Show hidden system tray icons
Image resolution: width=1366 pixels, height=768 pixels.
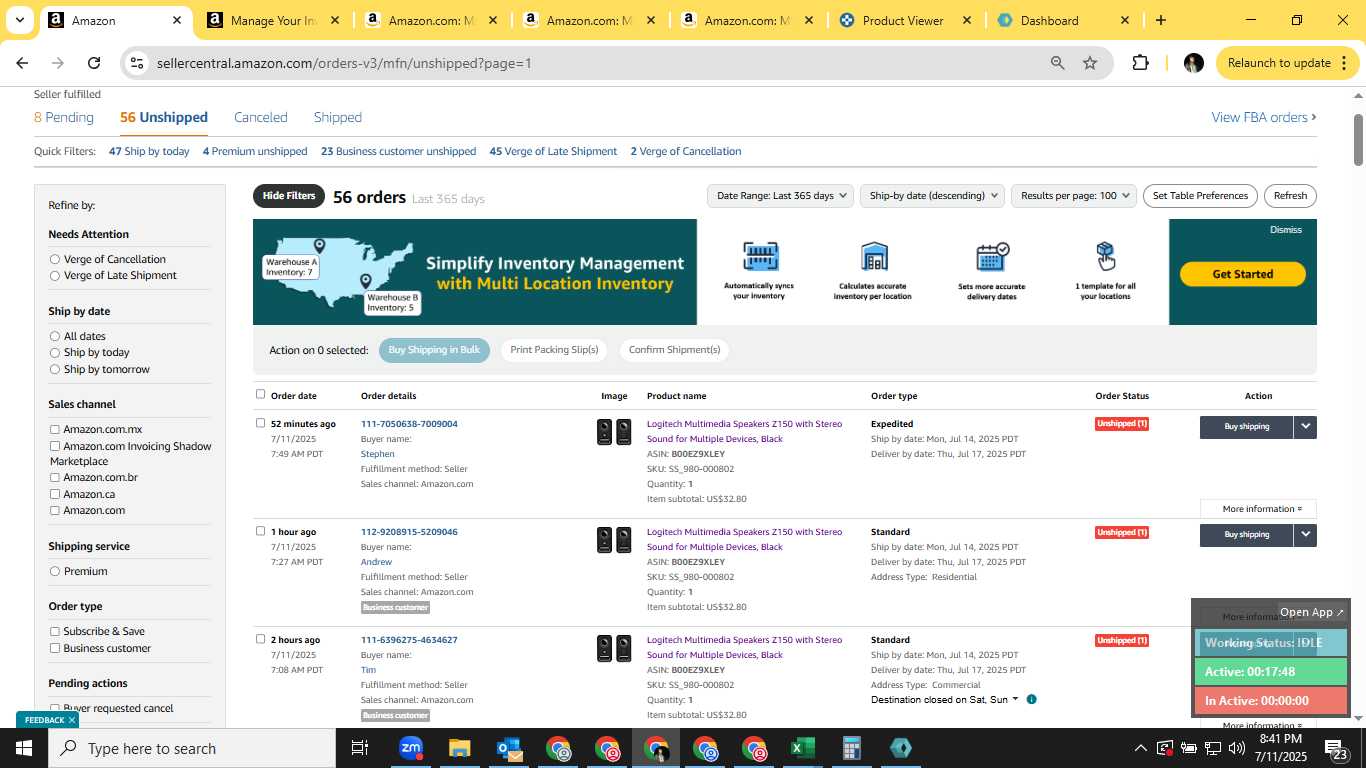tap(1140, 748)
